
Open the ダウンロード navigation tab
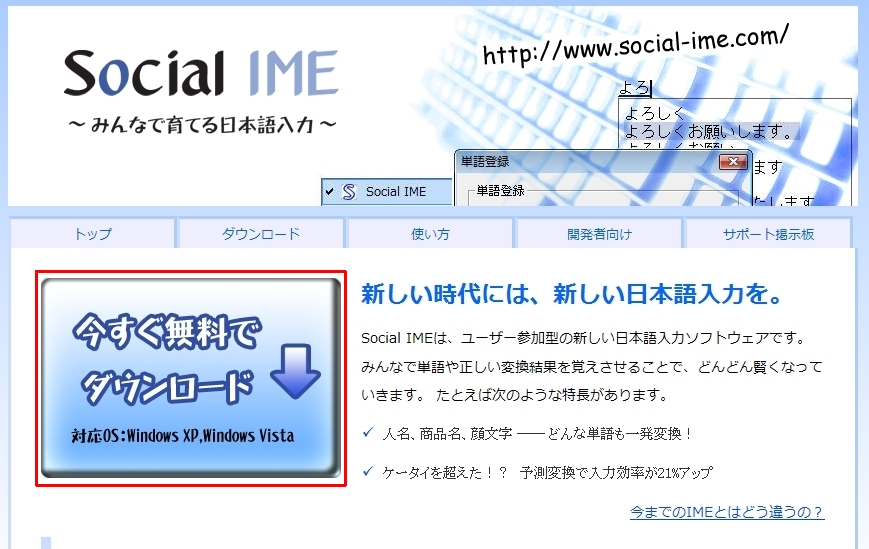tap(261, 234)
